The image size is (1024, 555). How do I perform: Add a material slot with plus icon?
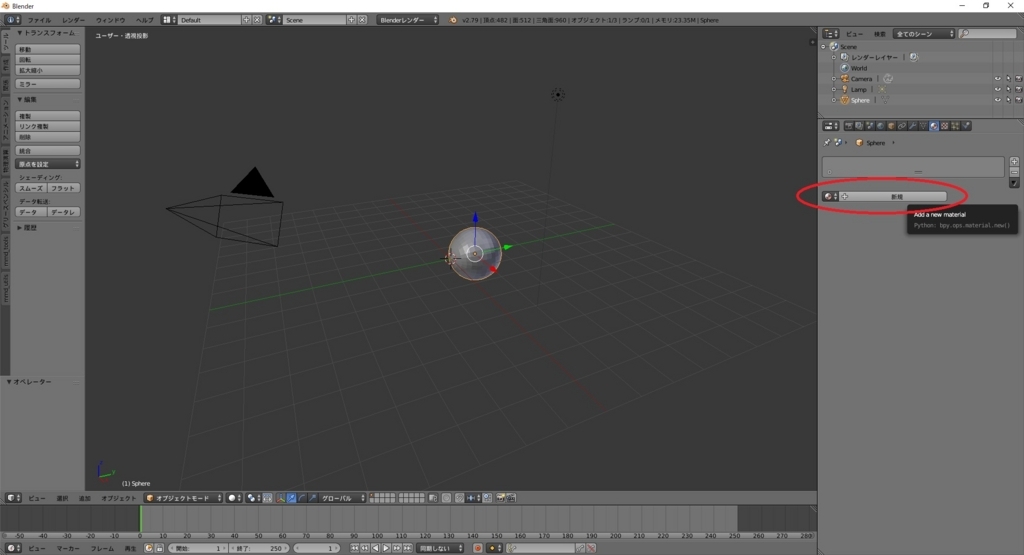(x=1014, y=161)
